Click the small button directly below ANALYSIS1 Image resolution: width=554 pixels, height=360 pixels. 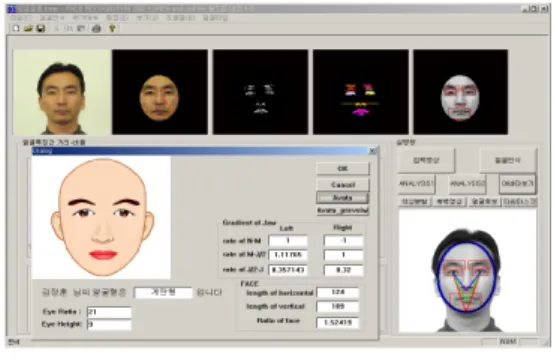click(414, 202)
